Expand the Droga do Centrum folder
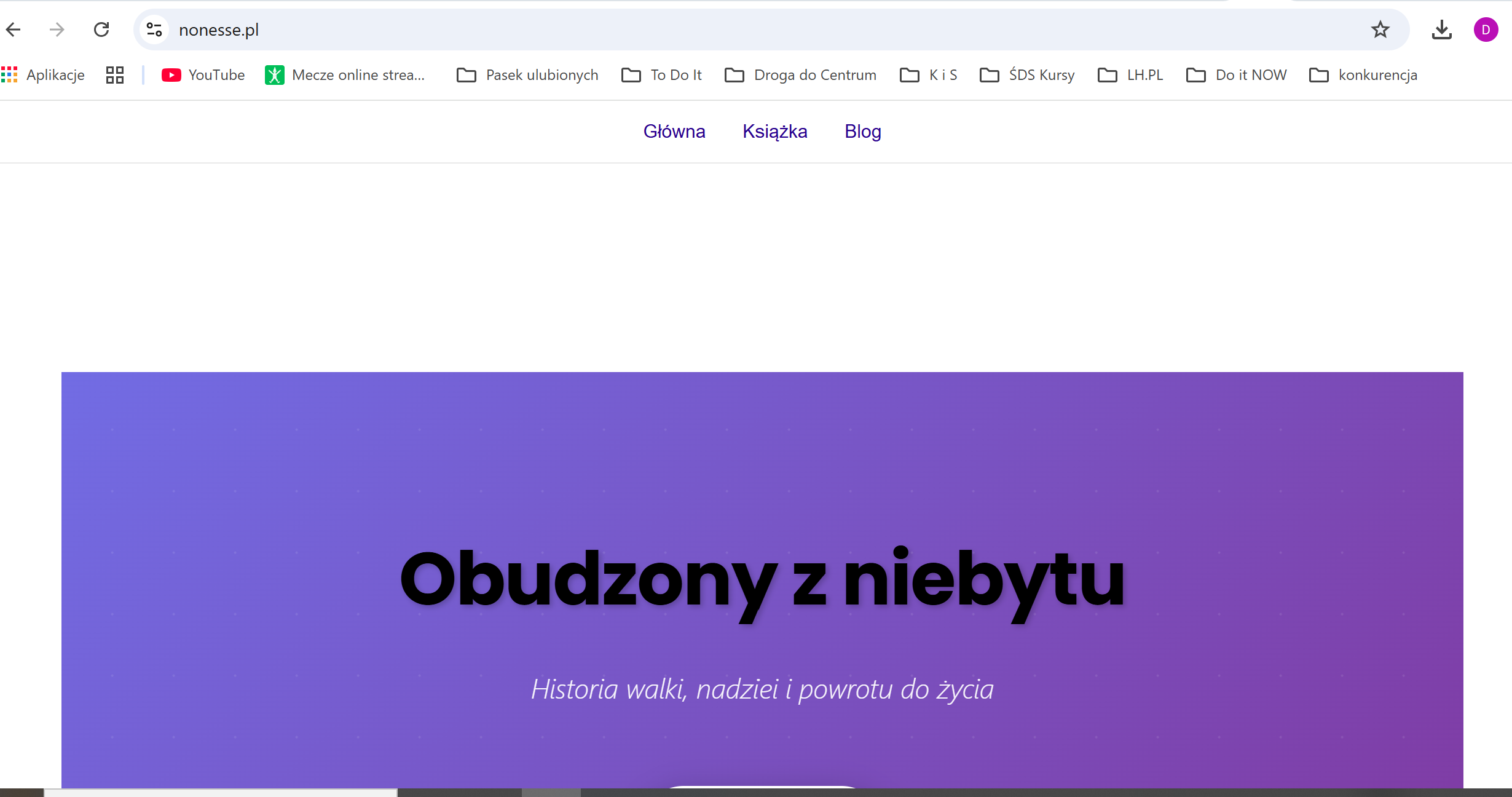This screenshot has width=1512, height=797. (x=800, y=75)
